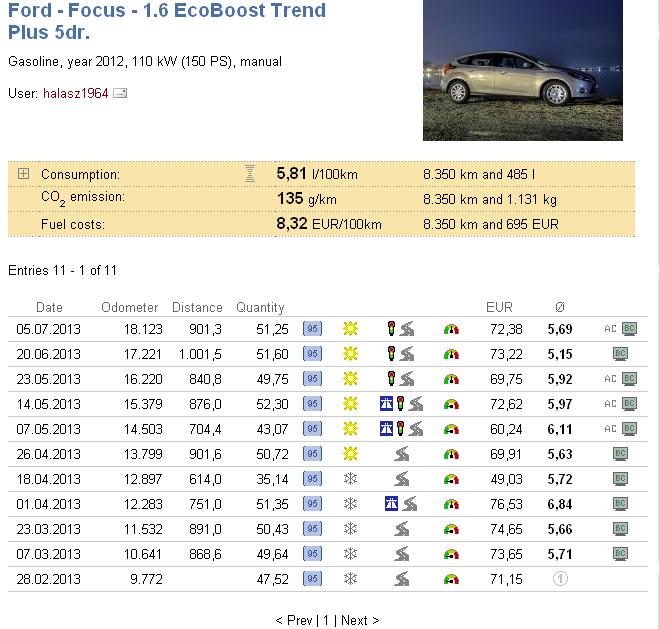This screenshot has width=659, height=629.
Task: Click the country road icon for 23.03.2013
Action: pos(402,528)
